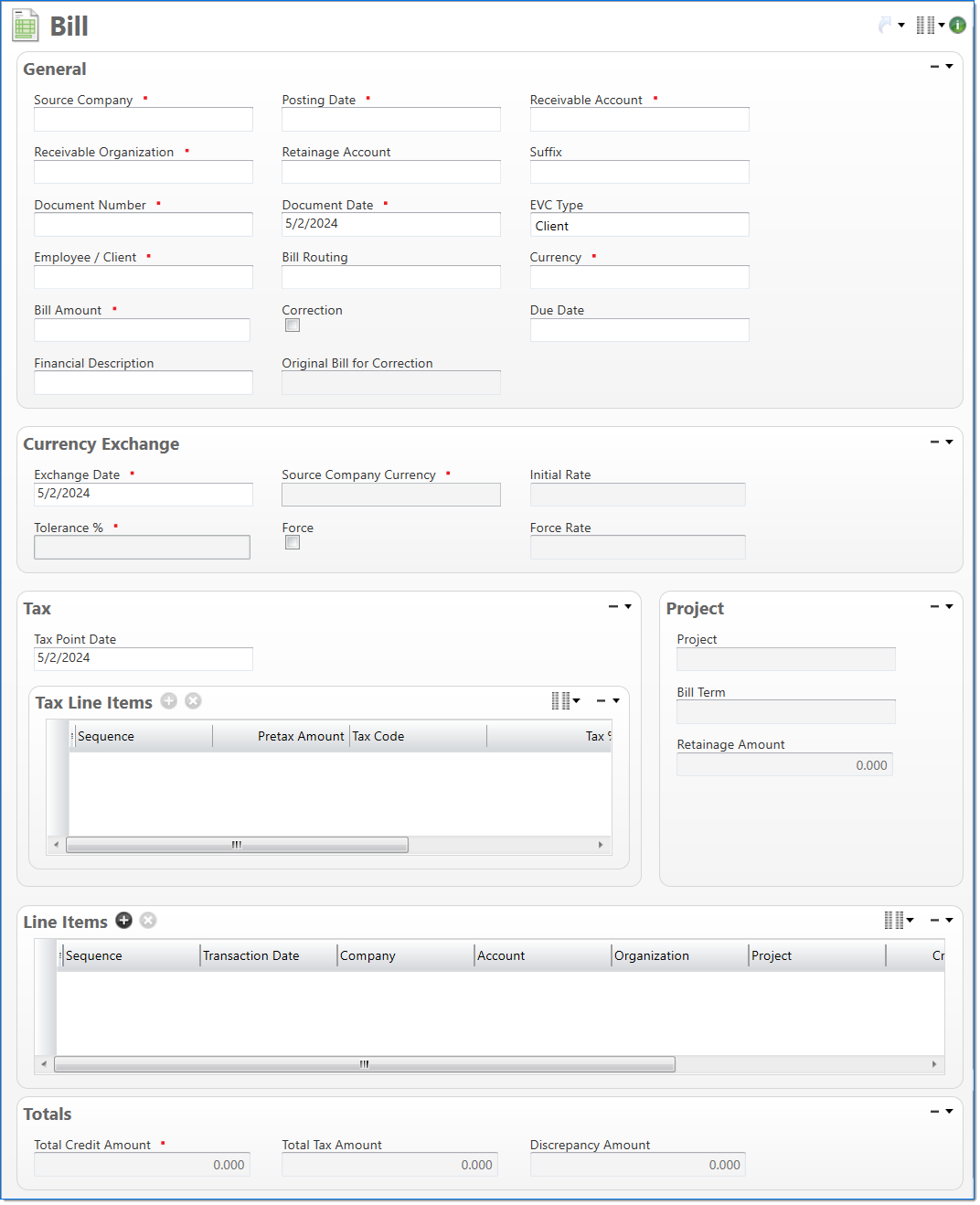Enable the Correction checkbox
Image resolution: width=980 pixels, height=1205 pixels.
(293, 325)
